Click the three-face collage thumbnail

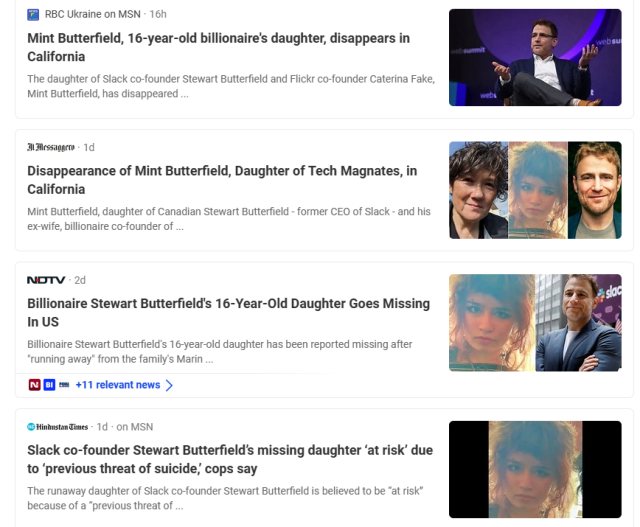pos(535,190)
